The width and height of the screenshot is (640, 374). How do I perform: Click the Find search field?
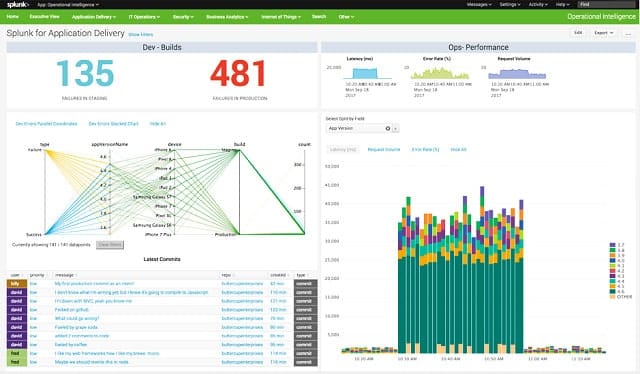(608, 4)
